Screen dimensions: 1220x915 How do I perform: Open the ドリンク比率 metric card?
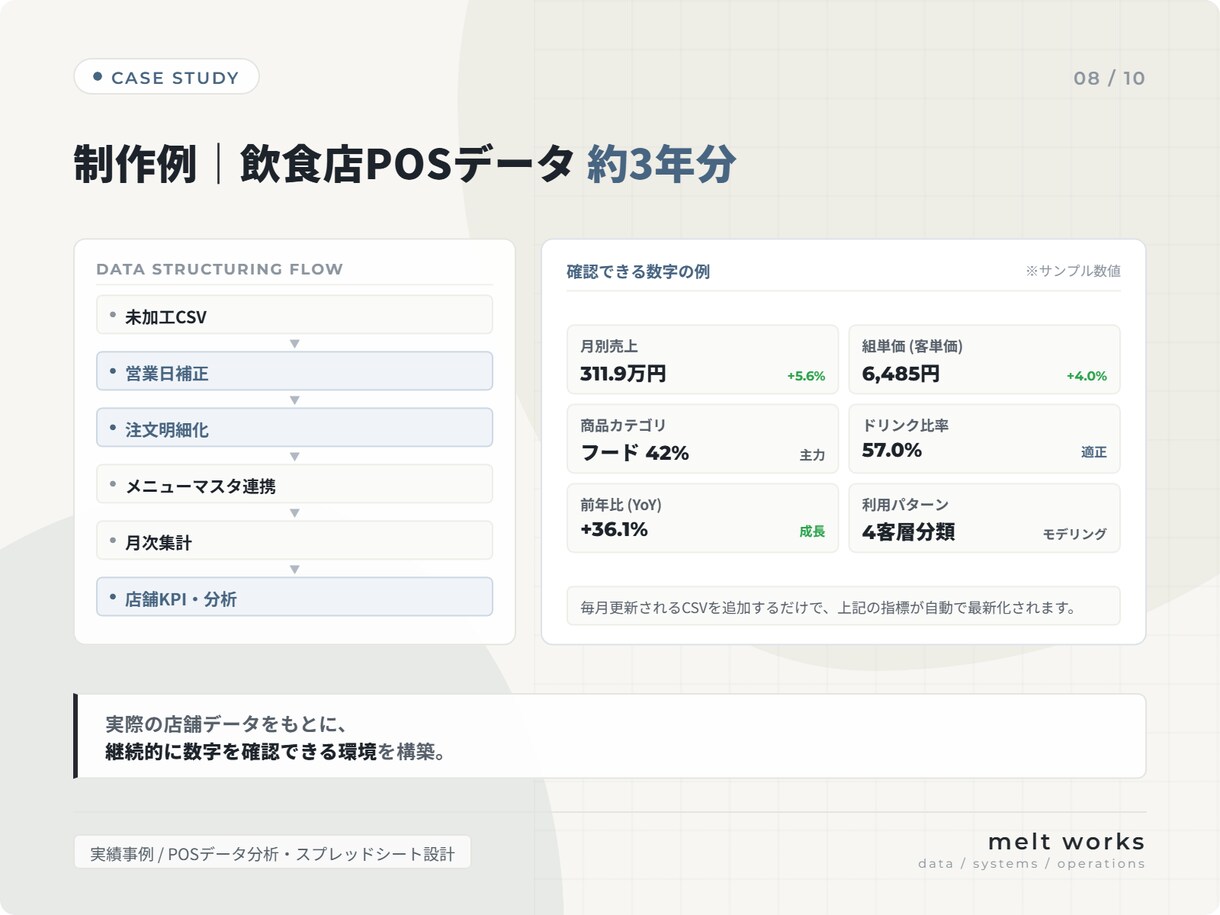click(984, 439)
